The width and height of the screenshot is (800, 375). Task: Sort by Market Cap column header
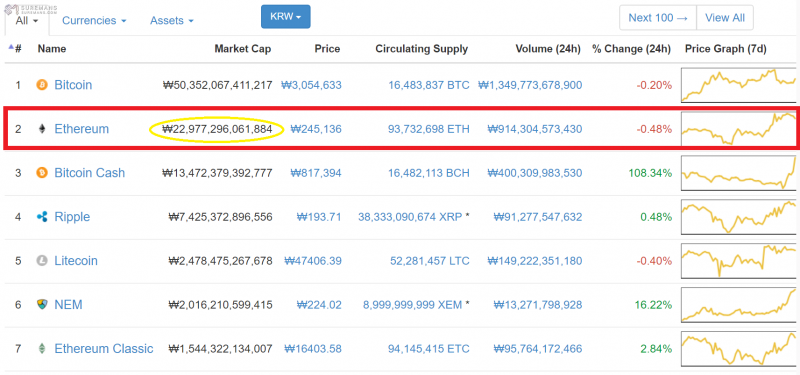[243, 49]
